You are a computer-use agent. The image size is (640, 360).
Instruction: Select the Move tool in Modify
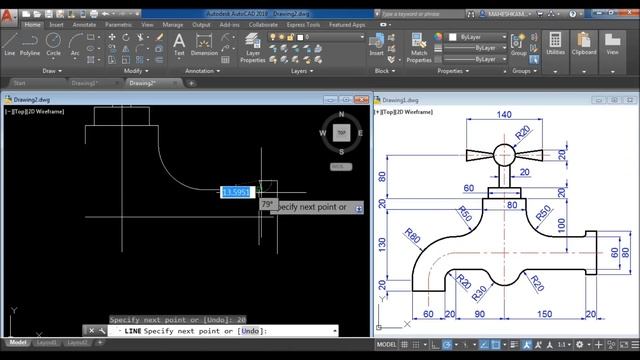pyautogui.click(x=112, y=37)
